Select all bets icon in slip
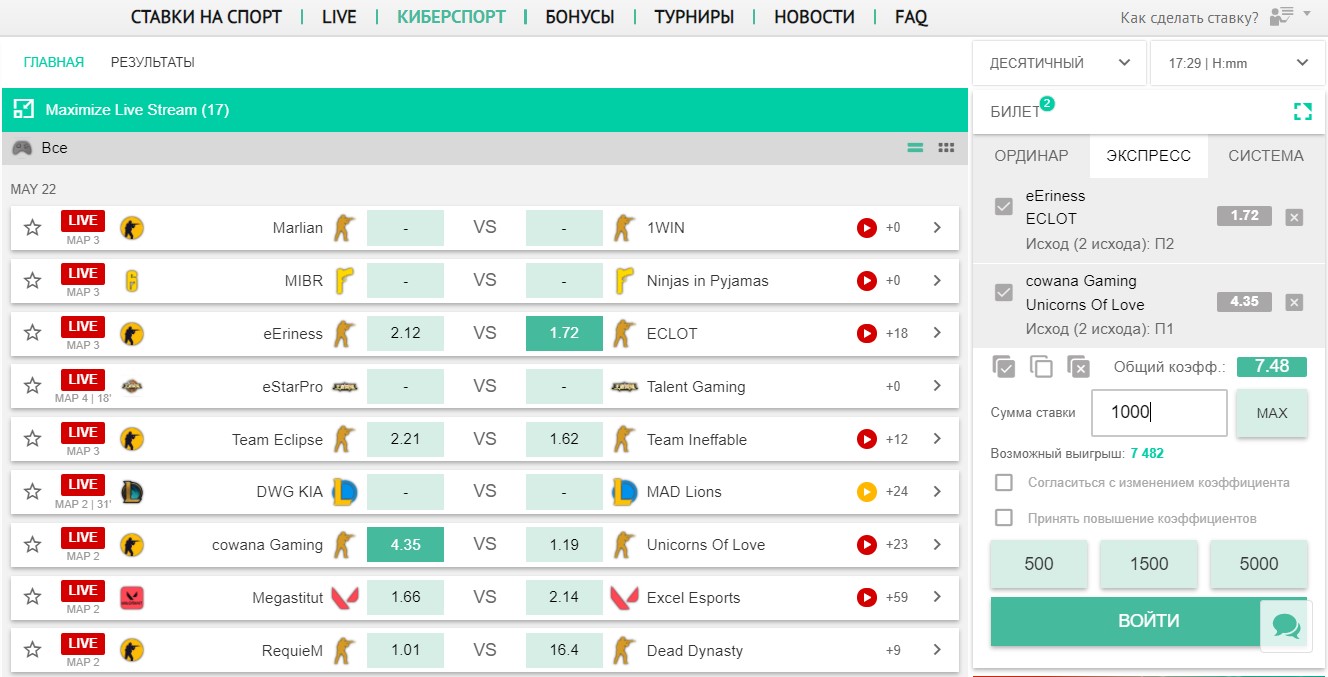 point(1005,367)
